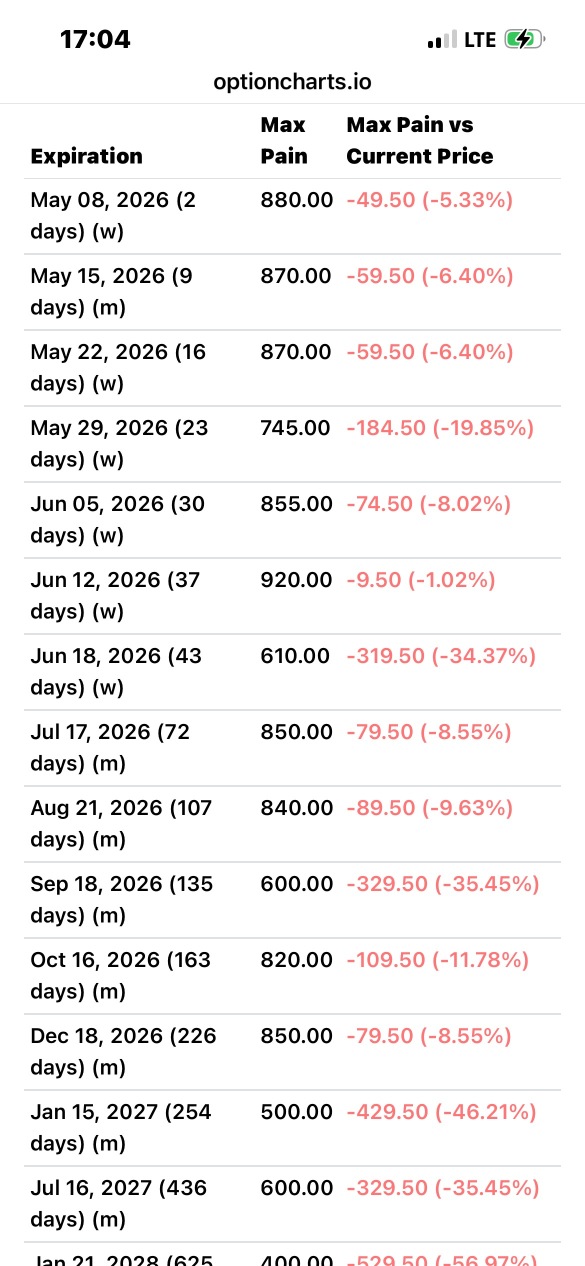Click the -429.50 (-46.21%) difference value
Screen dimensions: 585x1266
coord(441,1112)
